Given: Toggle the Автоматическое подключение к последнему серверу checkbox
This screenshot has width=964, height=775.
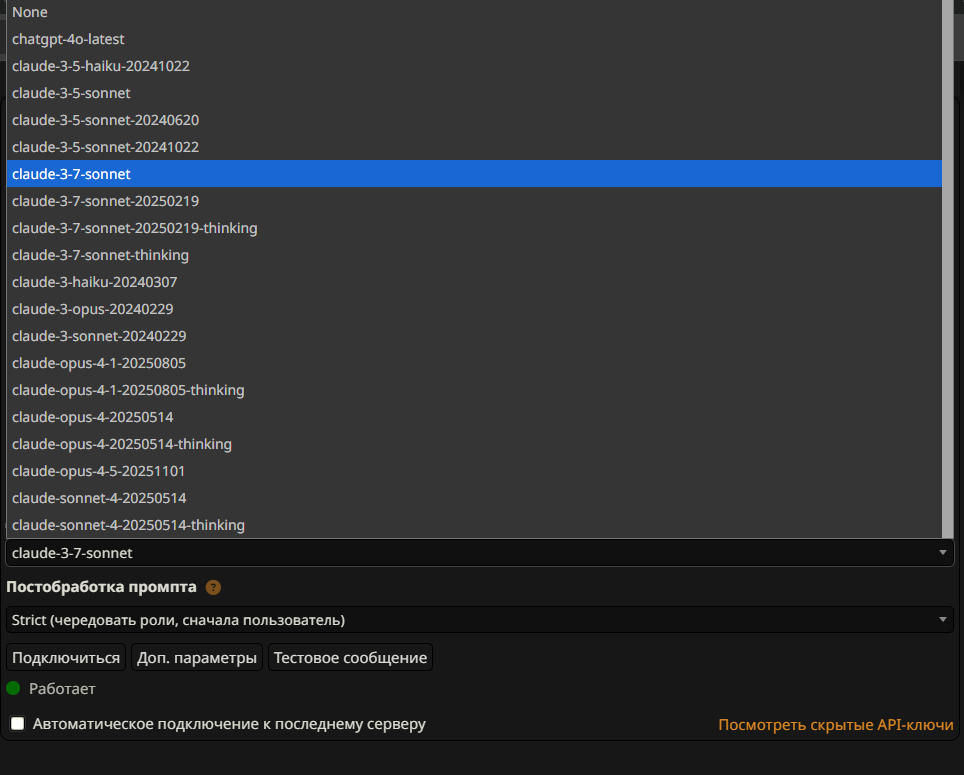Looking at the screenshot, I should pyautogui.click(x=18, y=723).
